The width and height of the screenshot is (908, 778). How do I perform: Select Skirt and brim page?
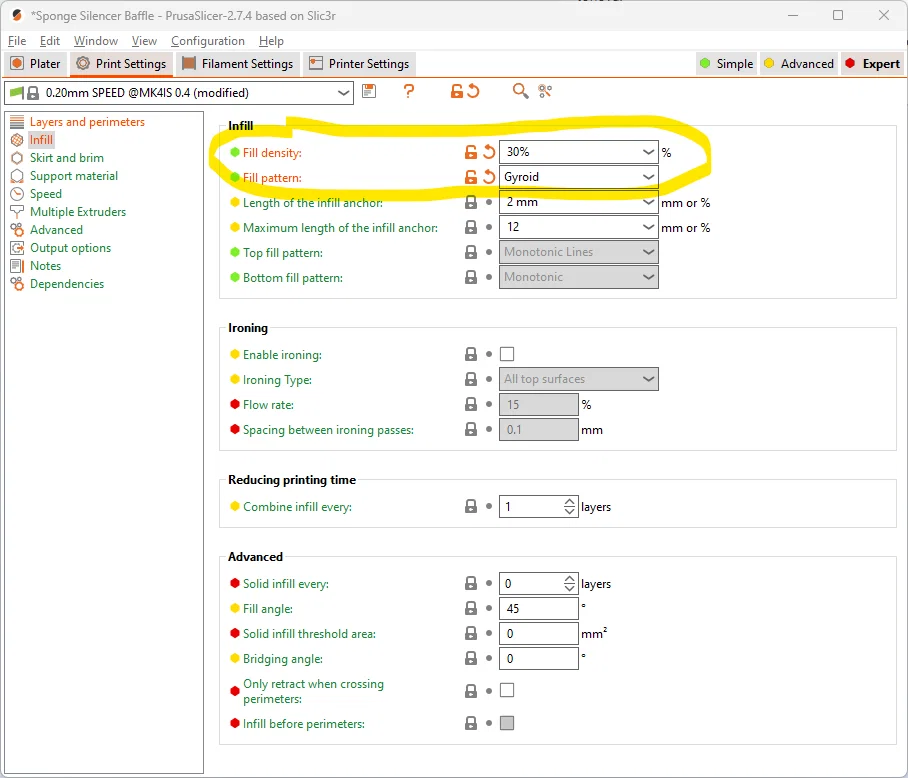[x=67, y=157]
